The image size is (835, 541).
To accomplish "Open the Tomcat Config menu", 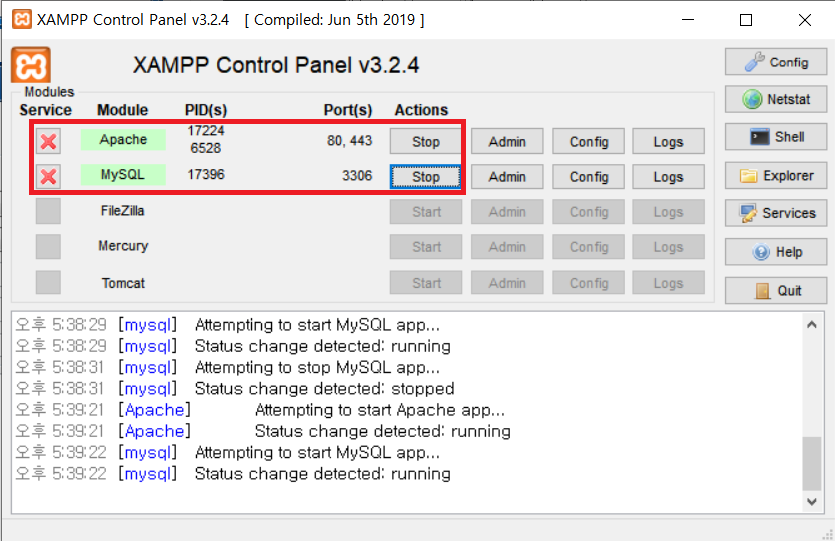I will [x=588, y=283].
